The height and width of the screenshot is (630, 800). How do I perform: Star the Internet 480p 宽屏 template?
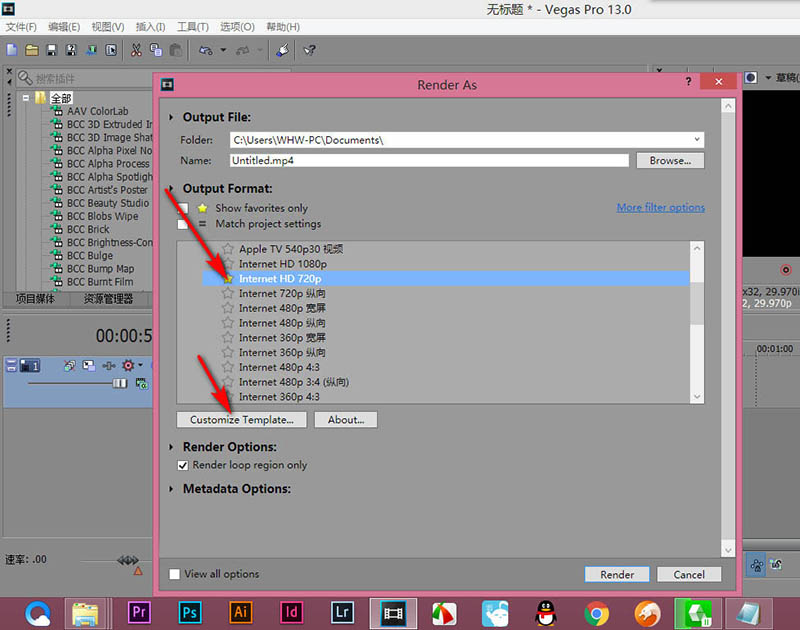(x=228, y=308)
